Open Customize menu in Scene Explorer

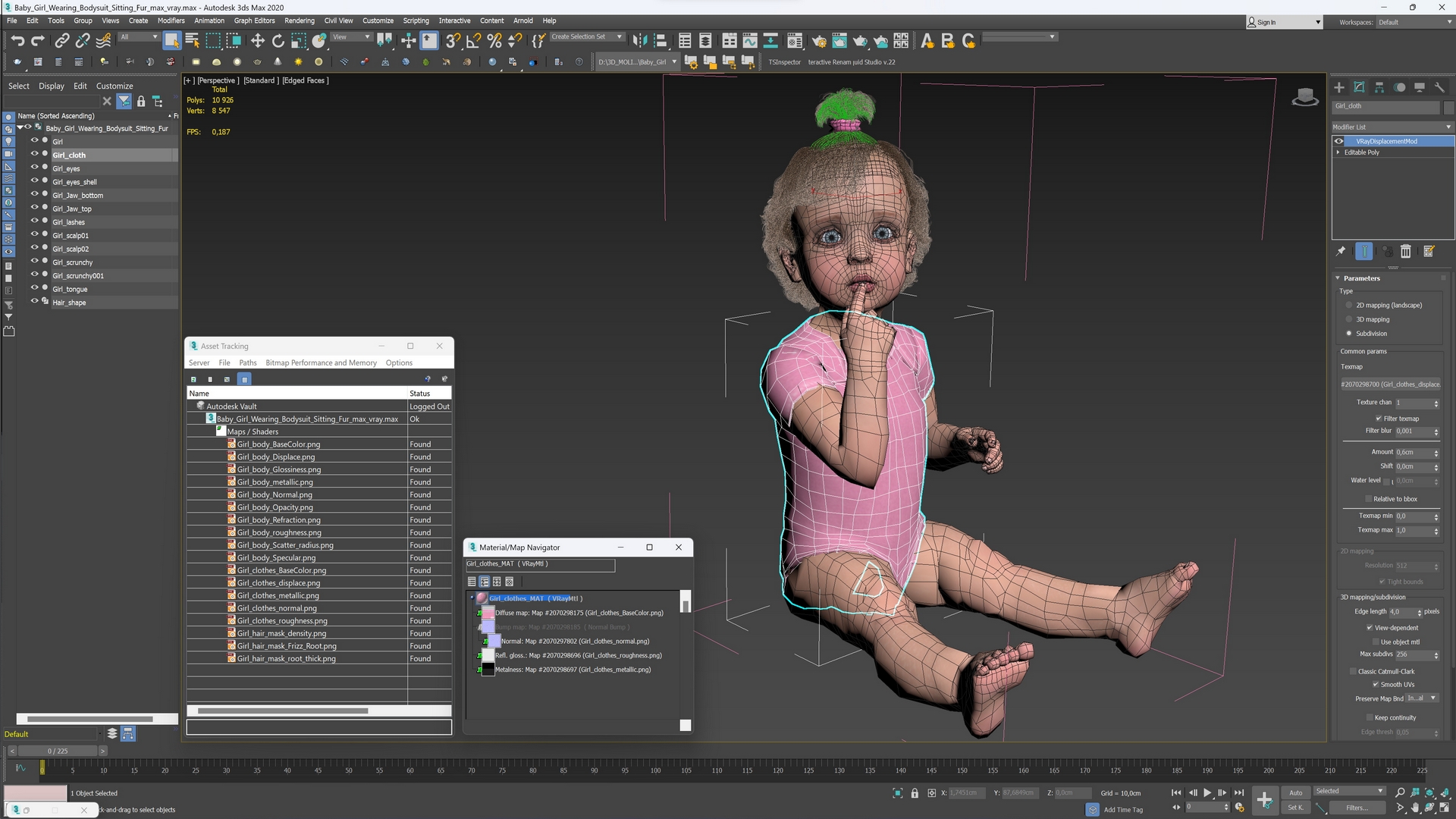click(115, 86)
